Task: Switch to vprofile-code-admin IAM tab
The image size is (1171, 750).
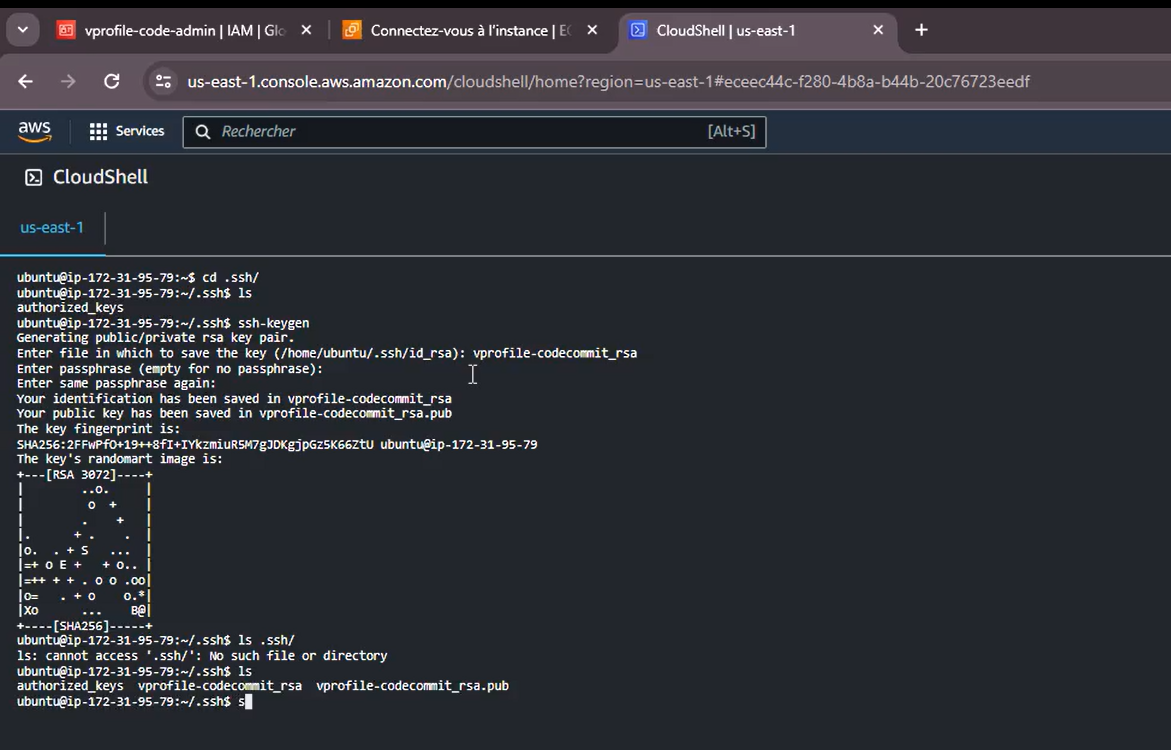Action: pos(185,31)
